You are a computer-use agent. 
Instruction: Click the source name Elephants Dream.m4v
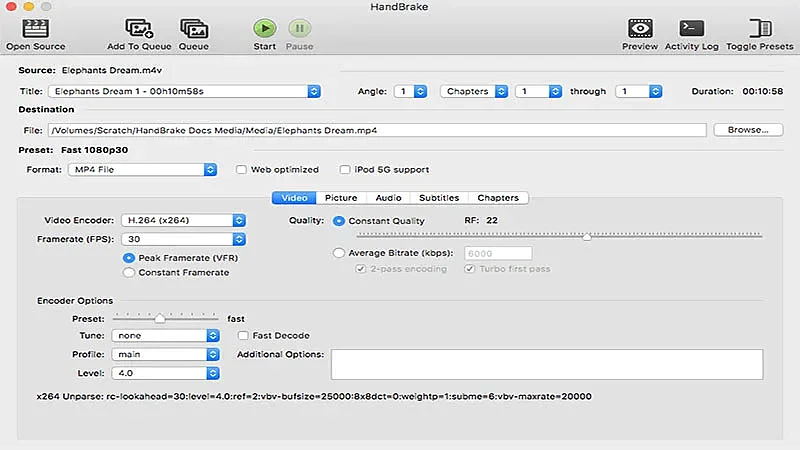(x=112, y=70)
